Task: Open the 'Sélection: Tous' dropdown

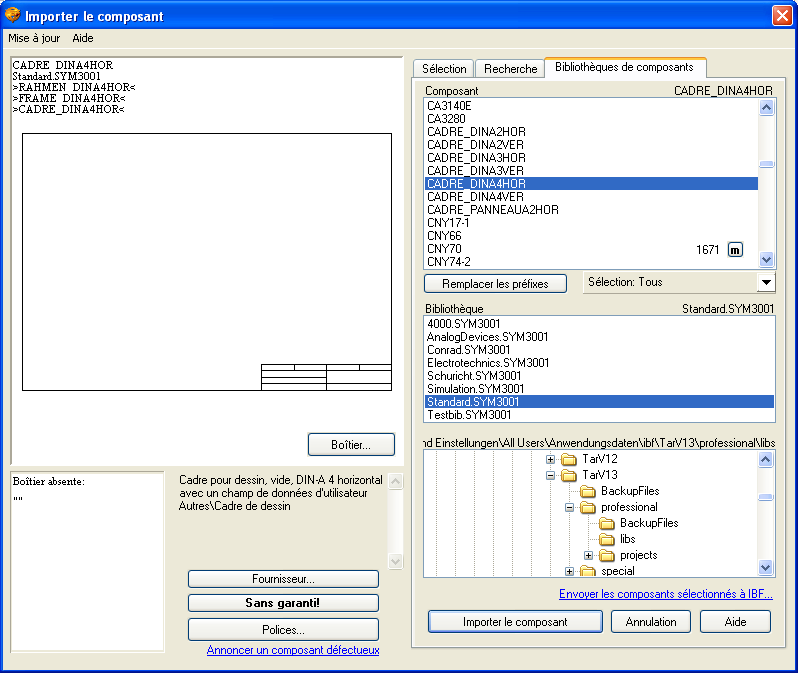Action: click(x=766, y=283)
